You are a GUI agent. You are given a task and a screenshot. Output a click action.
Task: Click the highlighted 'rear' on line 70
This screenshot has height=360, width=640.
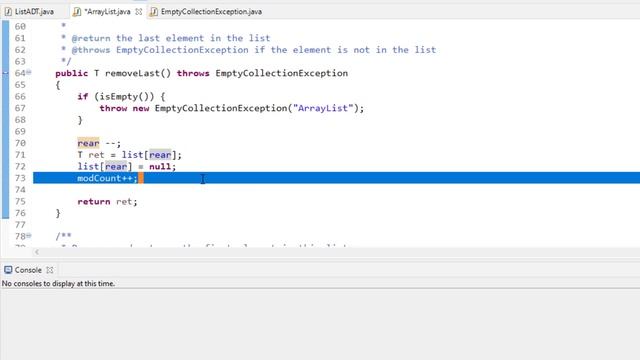(88, 143)
